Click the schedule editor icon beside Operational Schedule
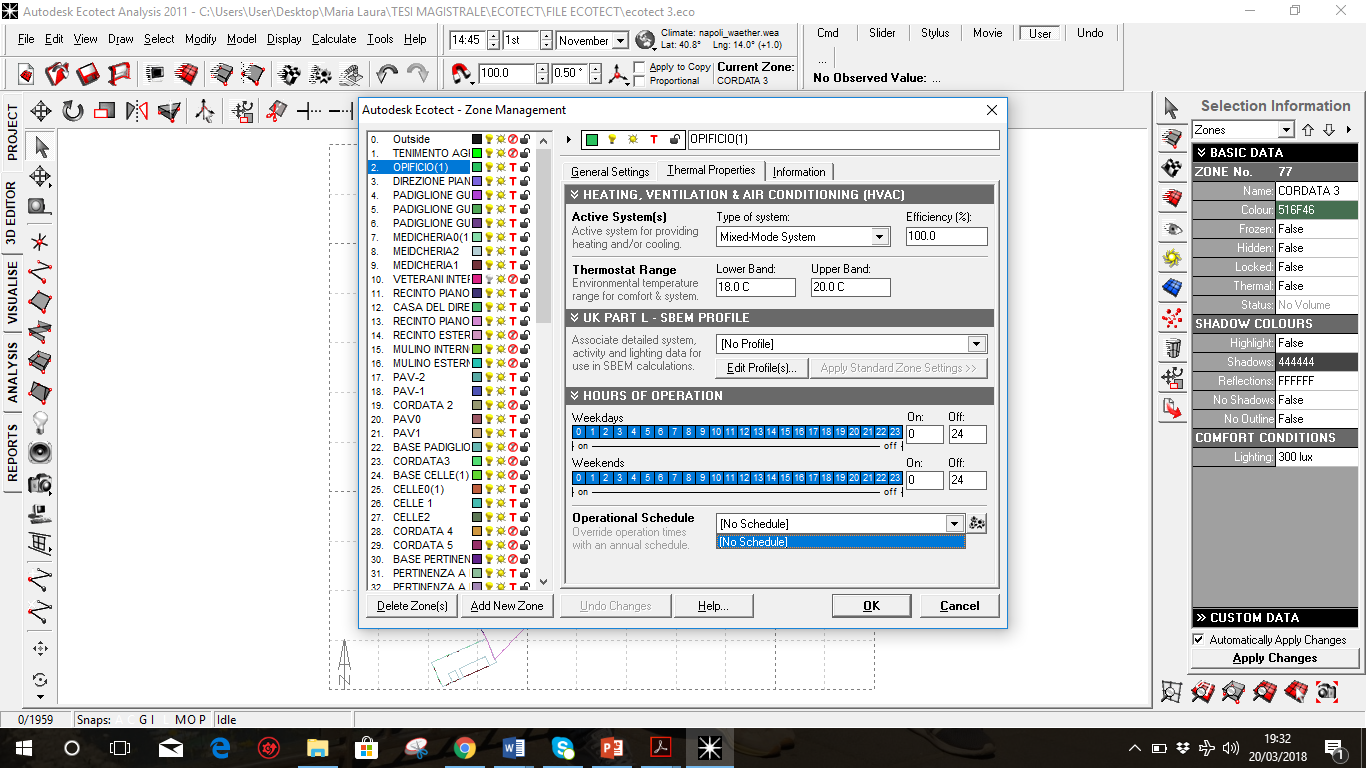Image resolution: width=1366 pixels, height=768 pixels. (977, 524)
